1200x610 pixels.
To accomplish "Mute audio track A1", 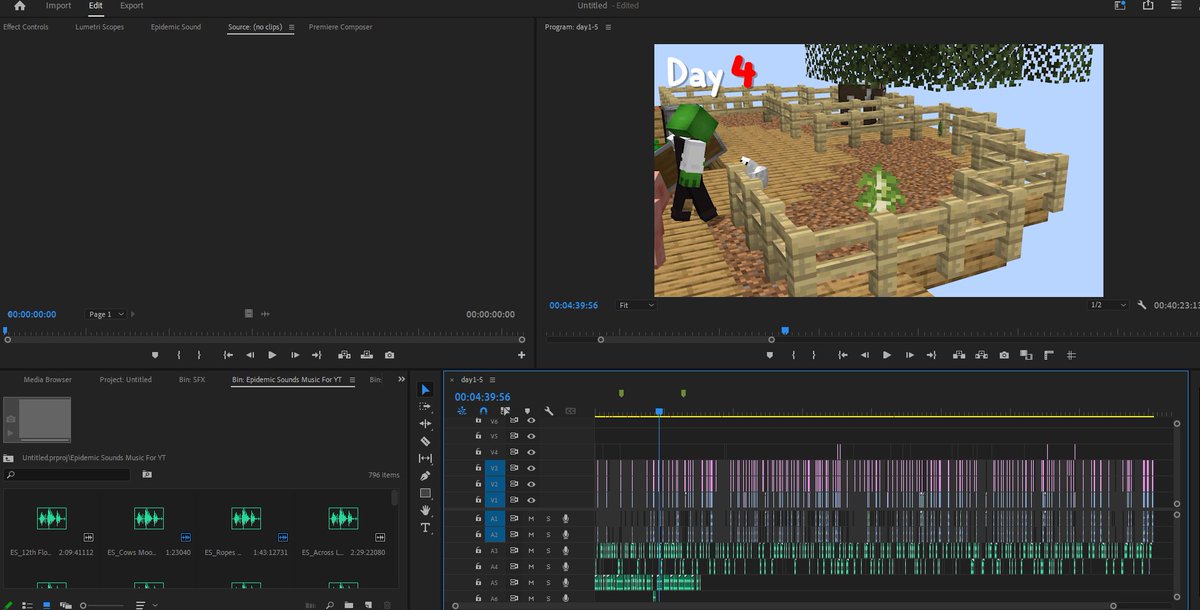I will point(531,519).
